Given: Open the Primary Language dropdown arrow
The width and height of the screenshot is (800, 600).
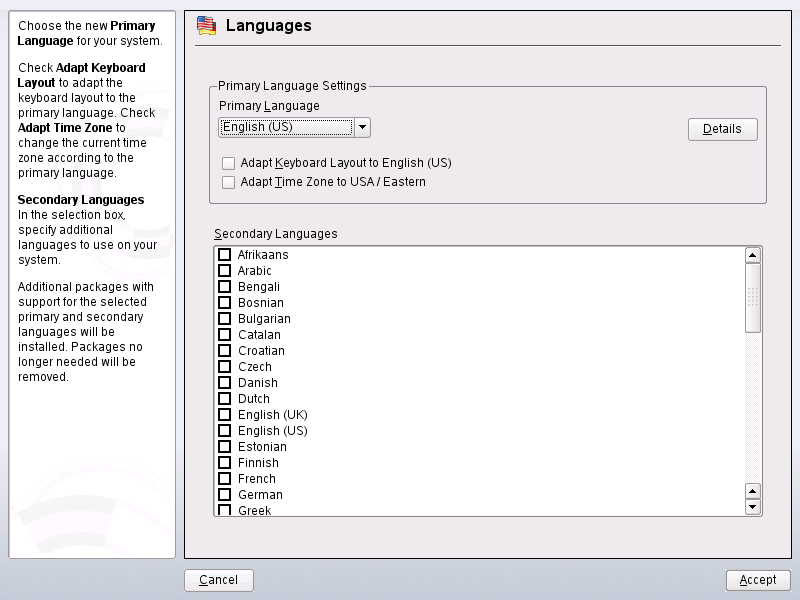Looking at the screenshot, I should [x=363, y=127].
